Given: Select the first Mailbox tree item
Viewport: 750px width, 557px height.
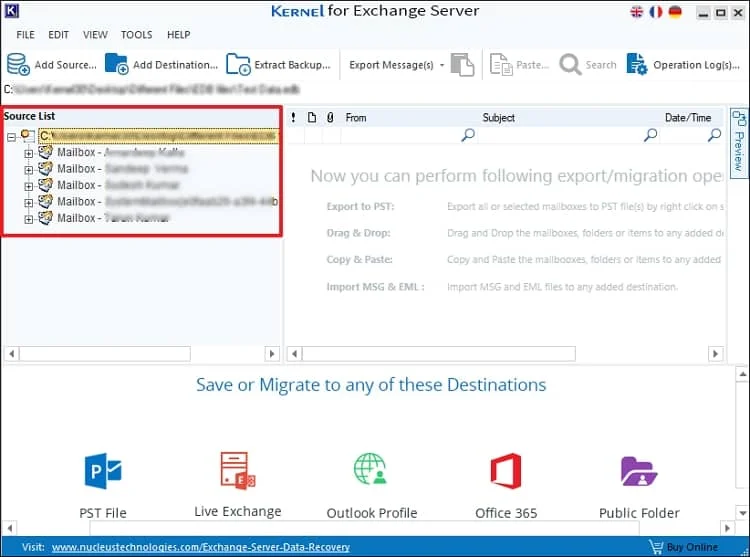Looking at the screenshot, I should click(x=121, y=153).
